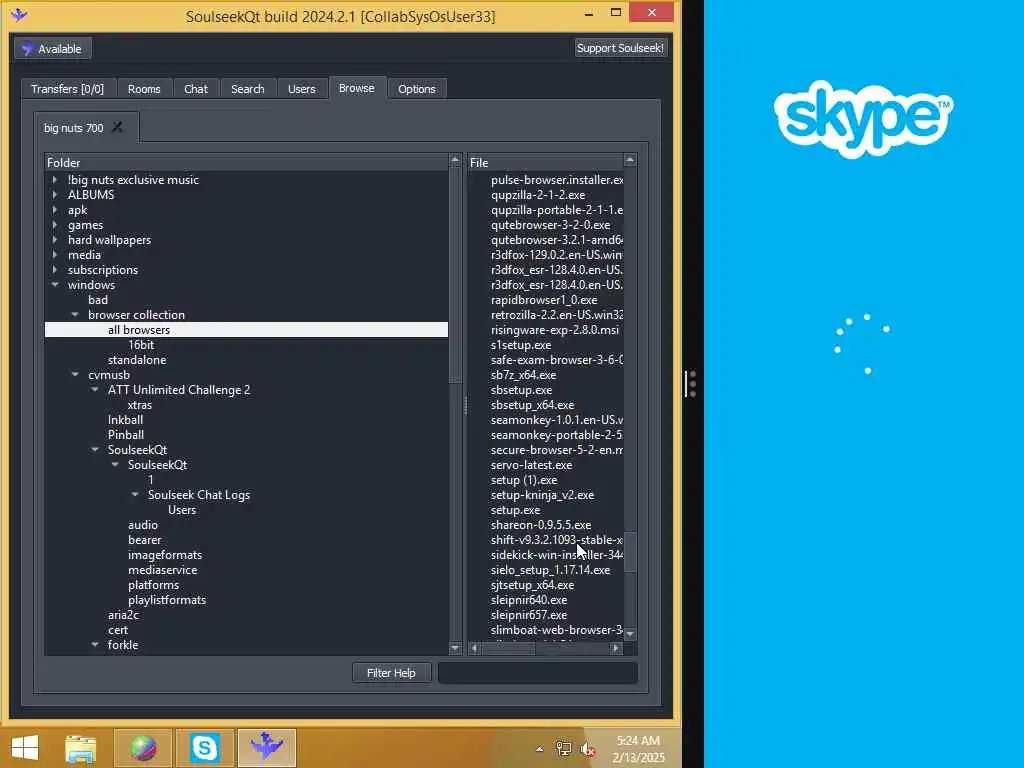Select the Pinball folder

click(x=126, y=435)
